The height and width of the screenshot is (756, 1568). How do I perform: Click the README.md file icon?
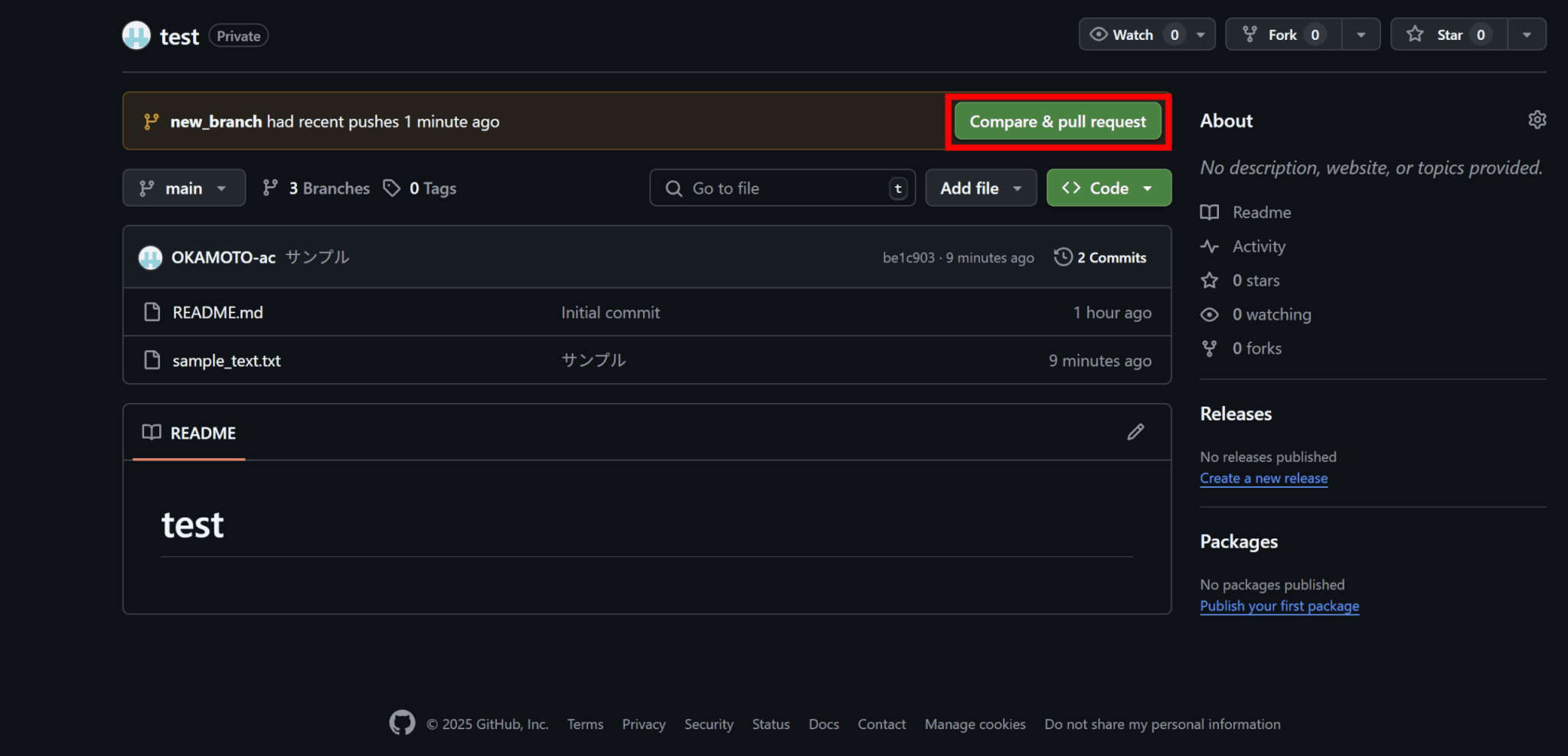coord(152,312)
